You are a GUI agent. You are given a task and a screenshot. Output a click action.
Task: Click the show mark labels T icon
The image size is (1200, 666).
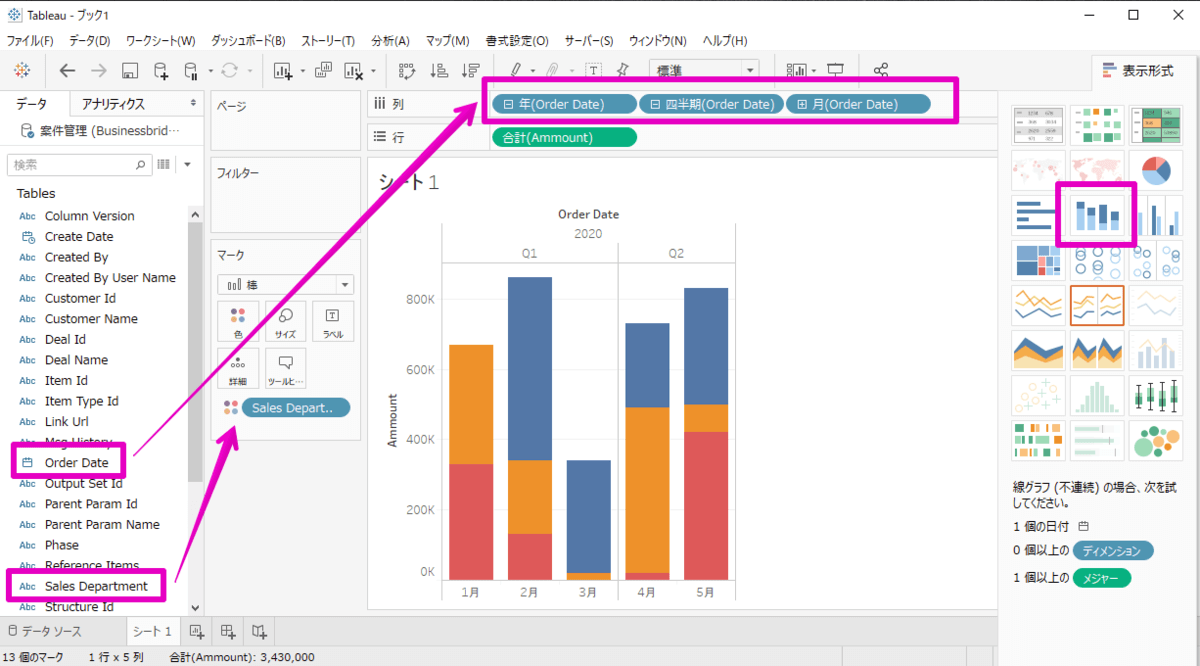(593, 70)
